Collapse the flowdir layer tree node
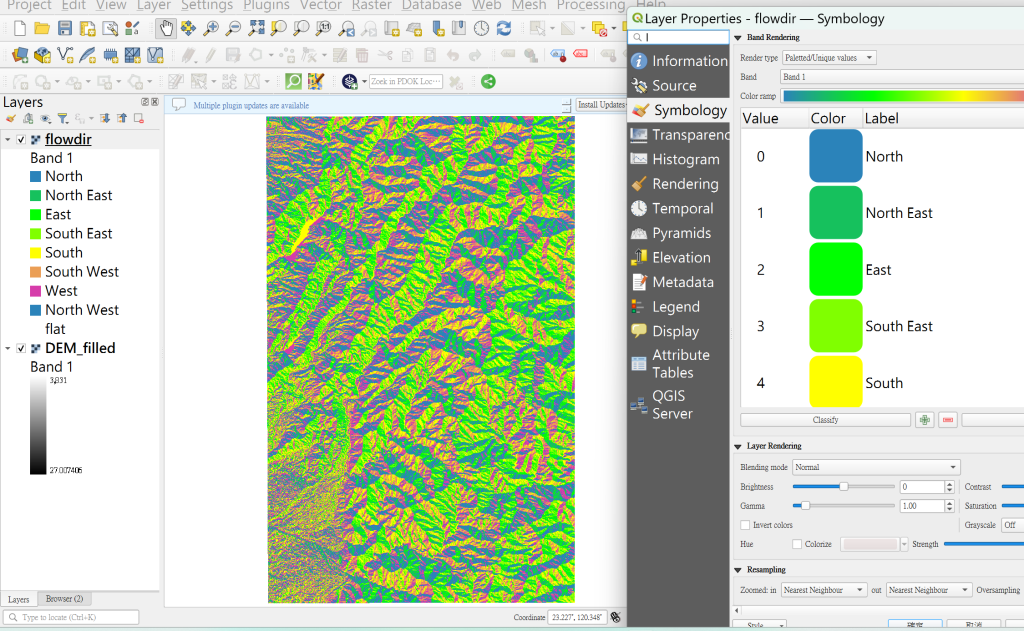 [8, 140]
